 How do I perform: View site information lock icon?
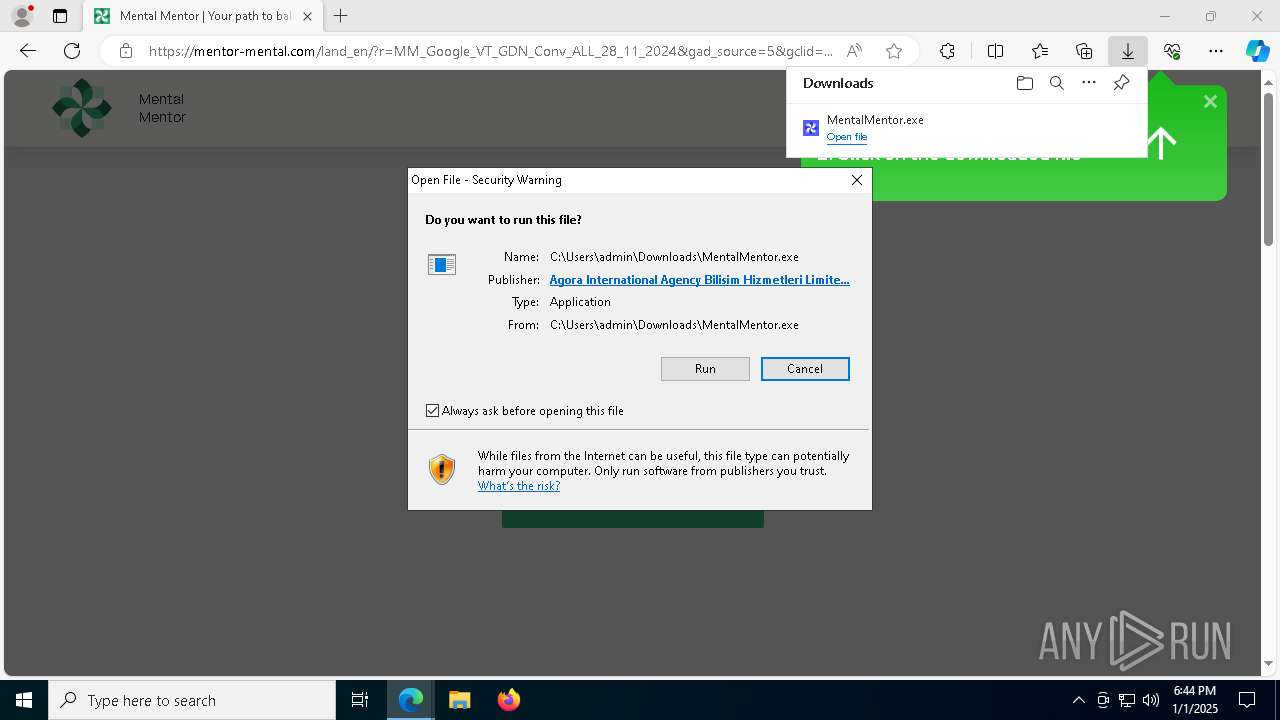pyautogui.click(x=125, y=51)
